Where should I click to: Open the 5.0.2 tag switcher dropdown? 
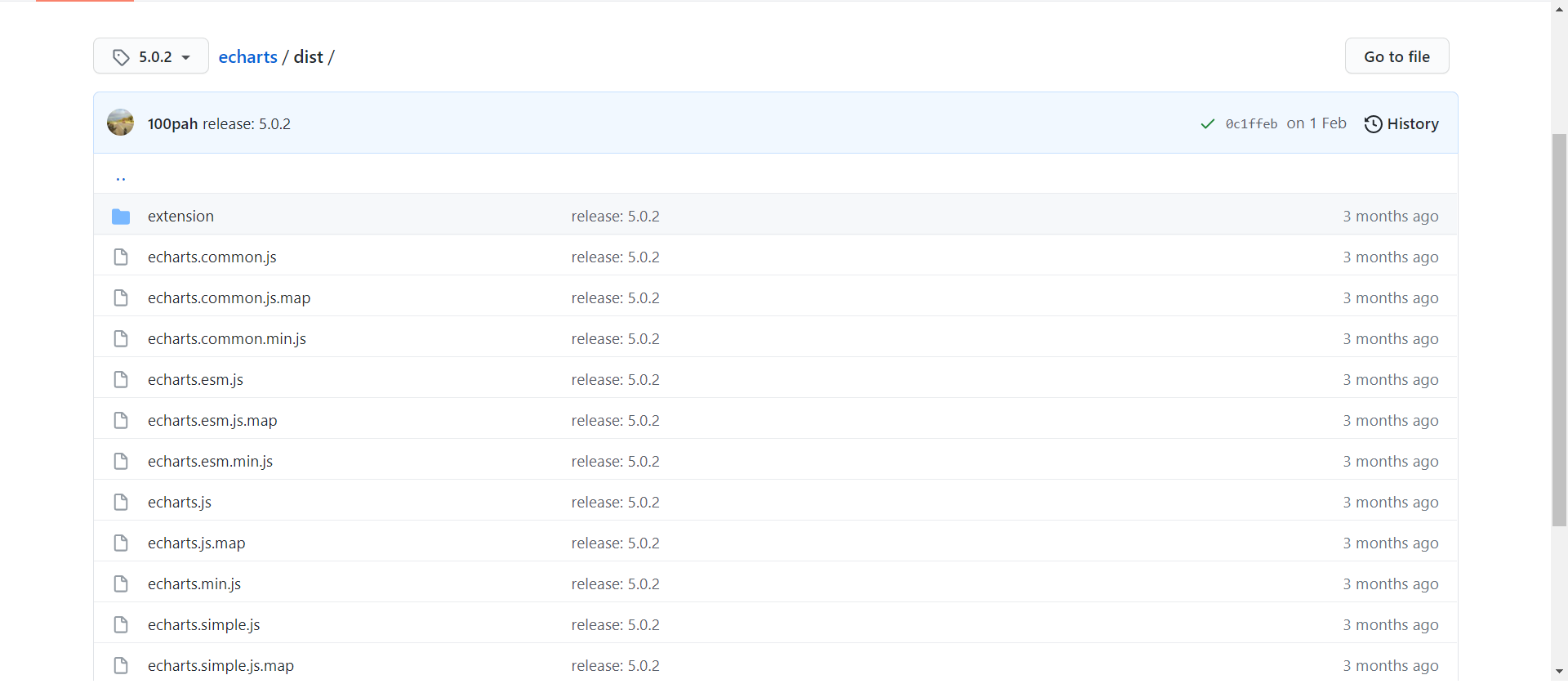151,56
